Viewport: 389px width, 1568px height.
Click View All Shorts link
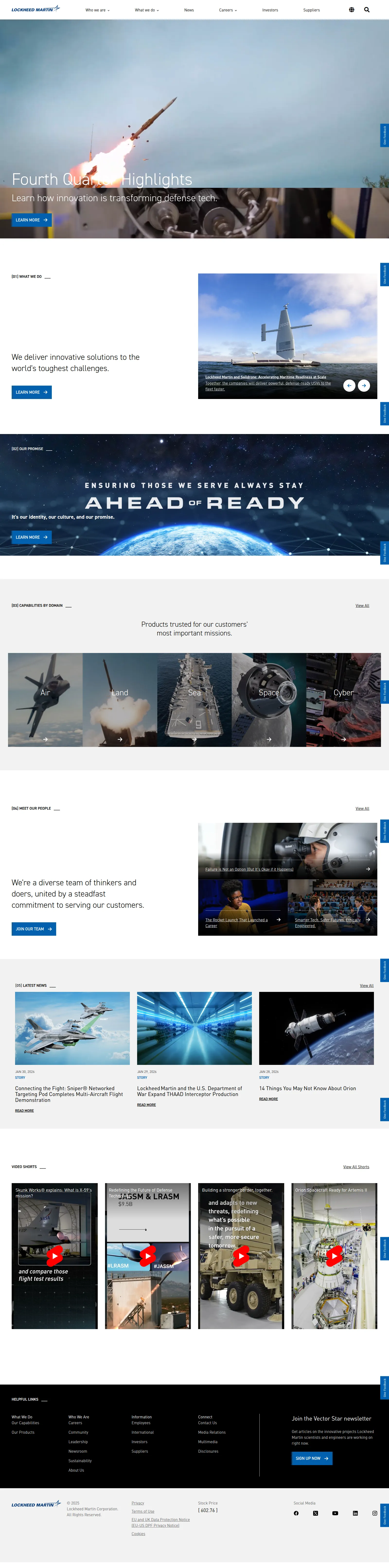(356, 1167)
